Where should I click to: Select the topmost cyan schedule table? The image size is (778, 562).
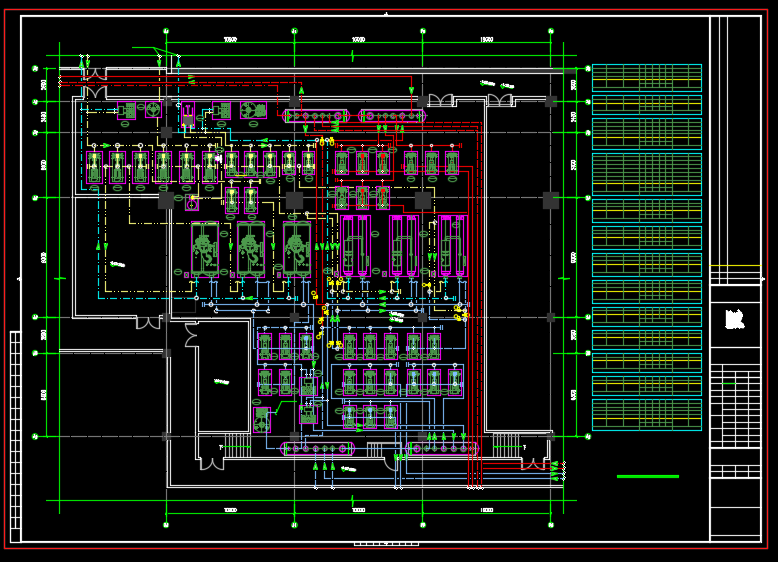pyautogui.click(x=647, y=78)
